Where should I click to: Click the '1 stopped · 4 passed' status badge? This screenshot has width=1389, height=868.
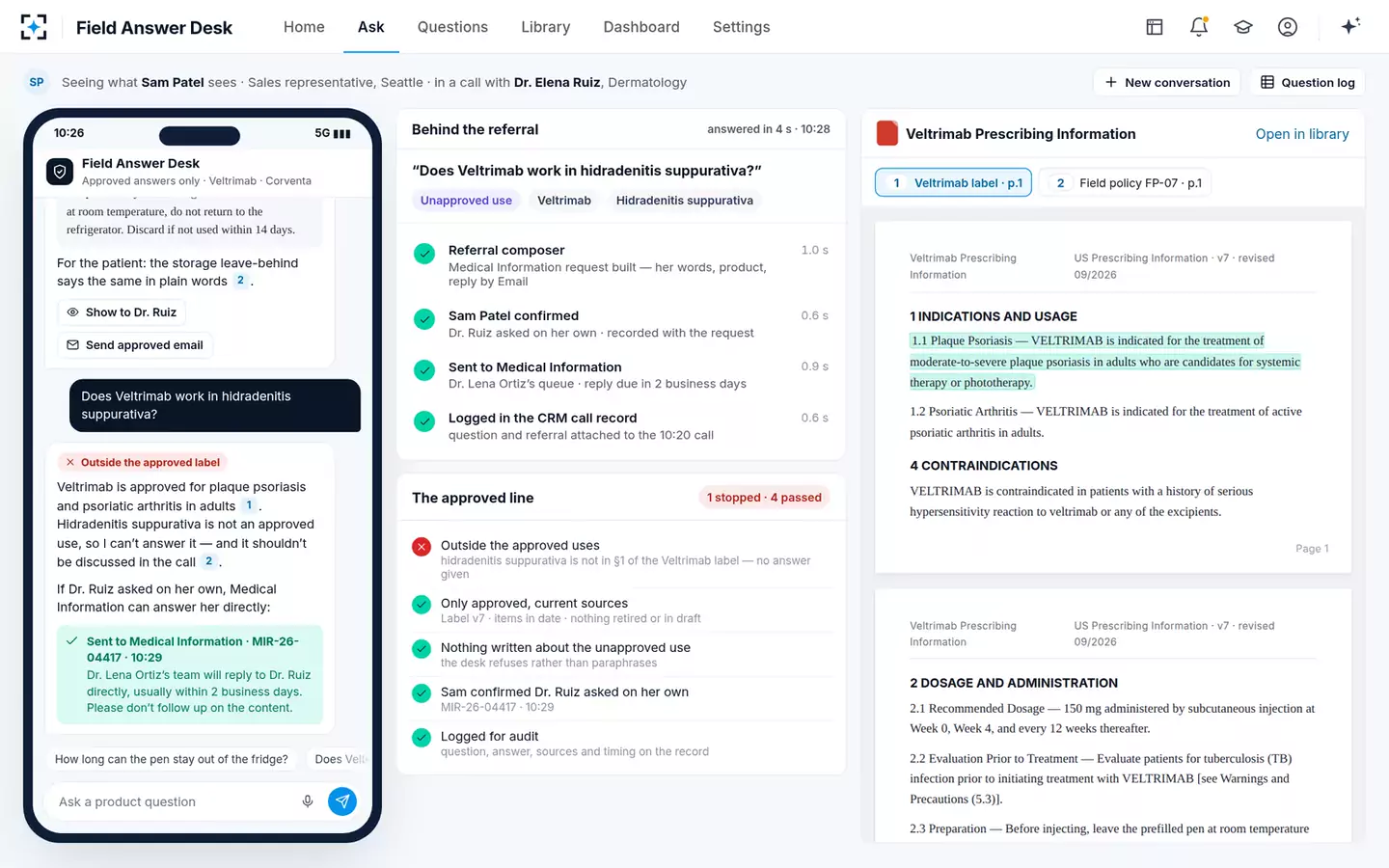click(764, 498)
